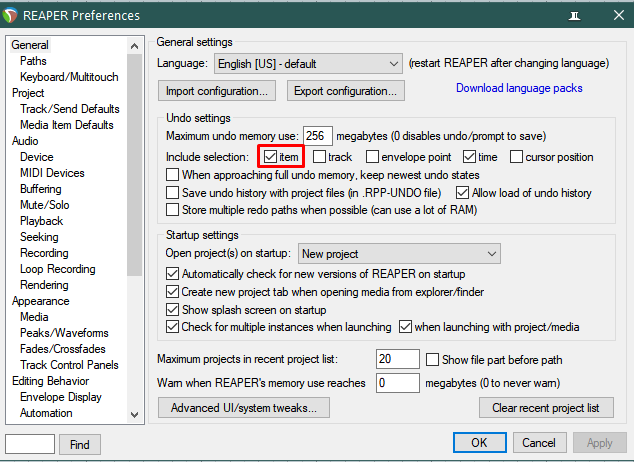Screen dimensions: 634x462
Task: Open Track Control Panels preferences
Action: 69,365
